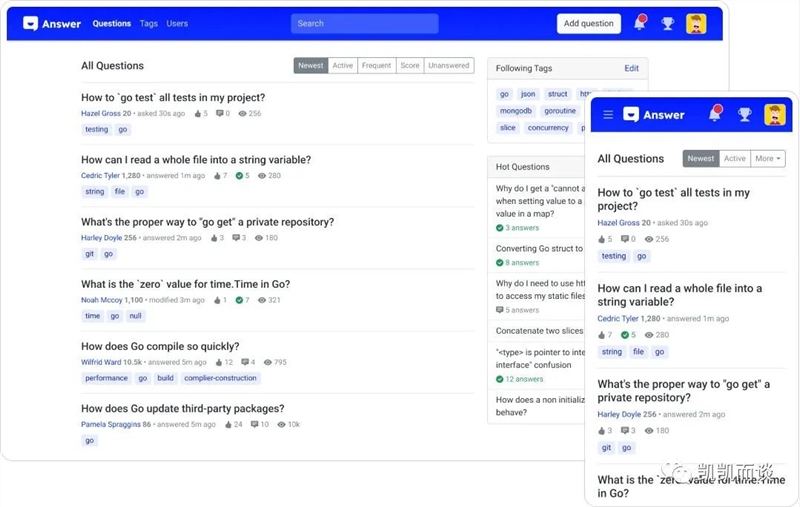Open question 'How does Go compile so quickly?'
Viewport: 800px width, 507px height.
pos(160,346)
